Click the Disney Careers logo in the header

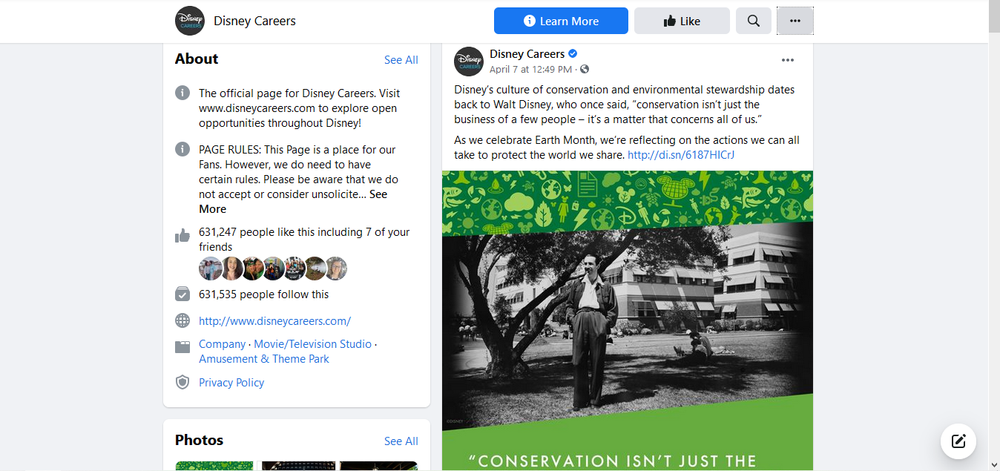(189, 21)
